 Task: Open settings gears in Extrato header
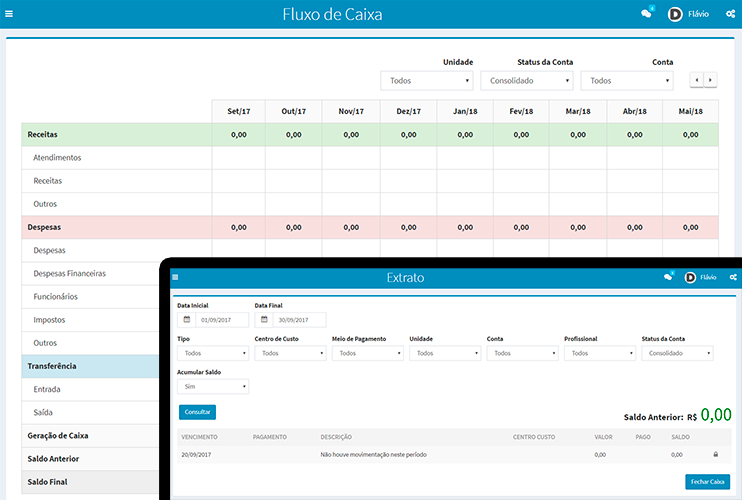[732, 277]
